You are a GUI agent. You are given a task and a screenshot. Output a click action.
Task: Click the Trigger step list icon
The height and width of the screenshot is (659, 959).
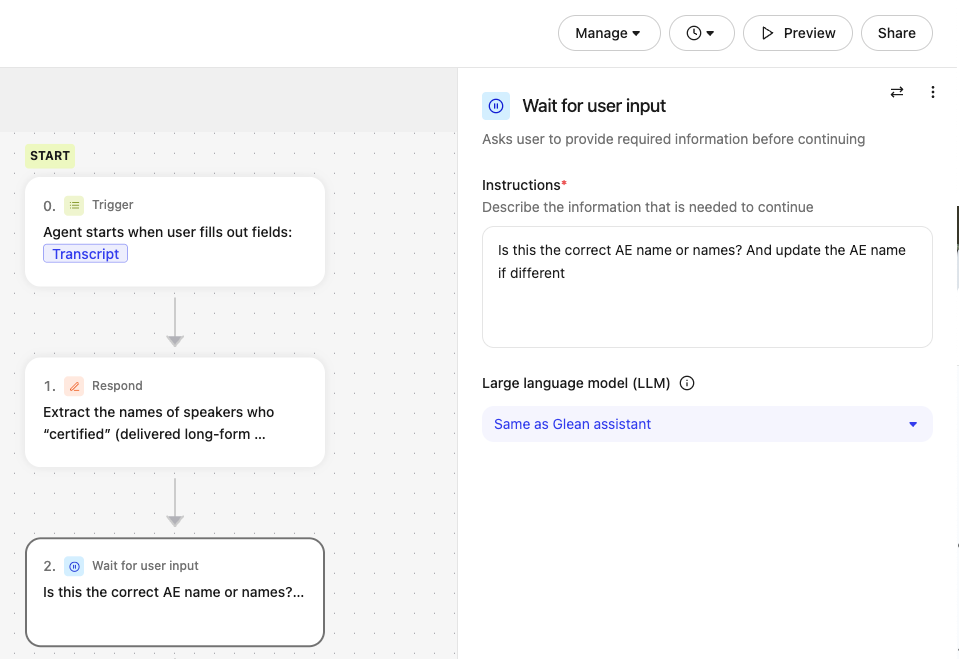pyautogui.click(x=74, y=205)
